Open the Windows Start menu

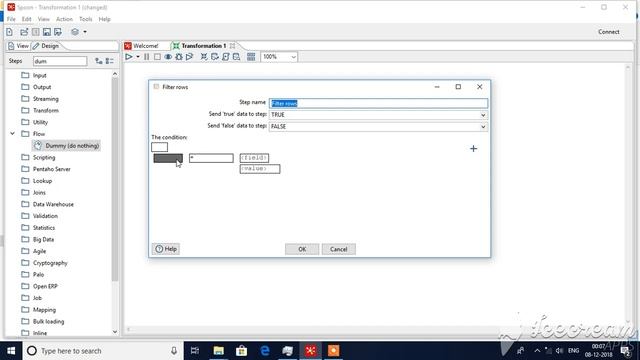click(x=11, y=351)
